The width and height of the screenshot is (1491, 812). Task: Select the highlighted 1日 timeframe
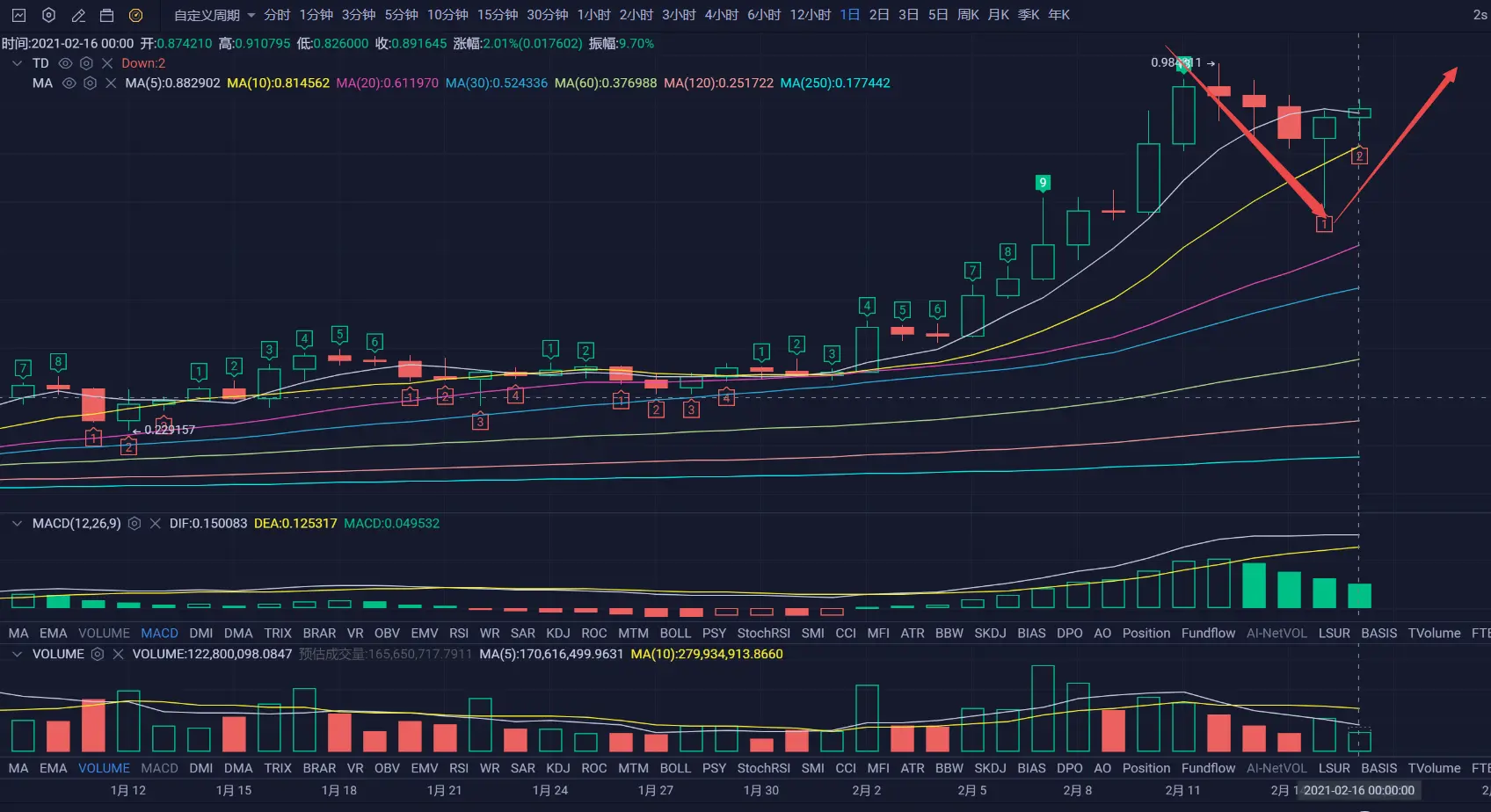pos(850,15)
